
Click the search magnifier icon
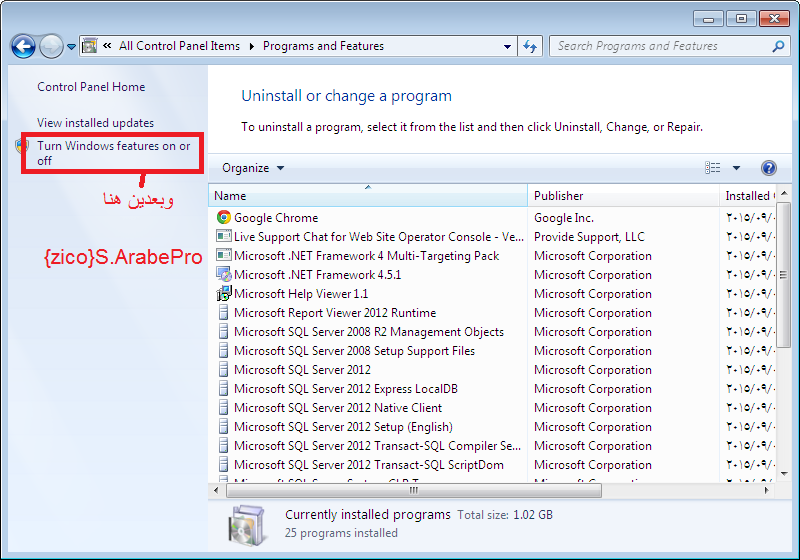[x=778, y=46]
